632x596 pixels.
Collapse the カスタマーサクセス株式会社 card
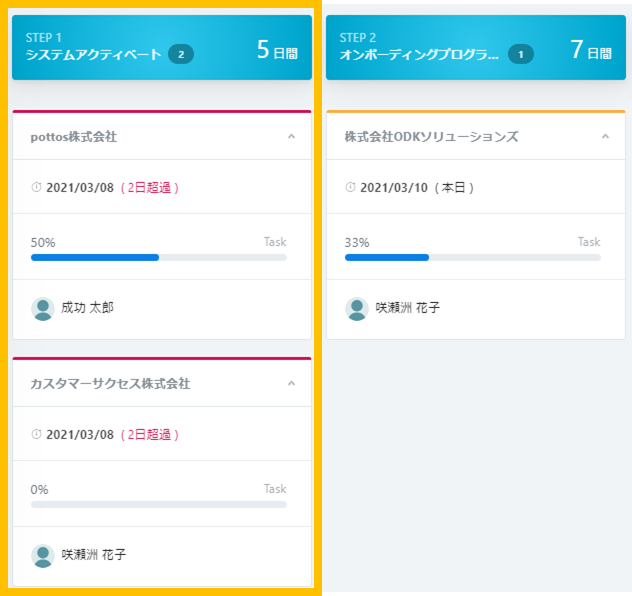point(291,383)
